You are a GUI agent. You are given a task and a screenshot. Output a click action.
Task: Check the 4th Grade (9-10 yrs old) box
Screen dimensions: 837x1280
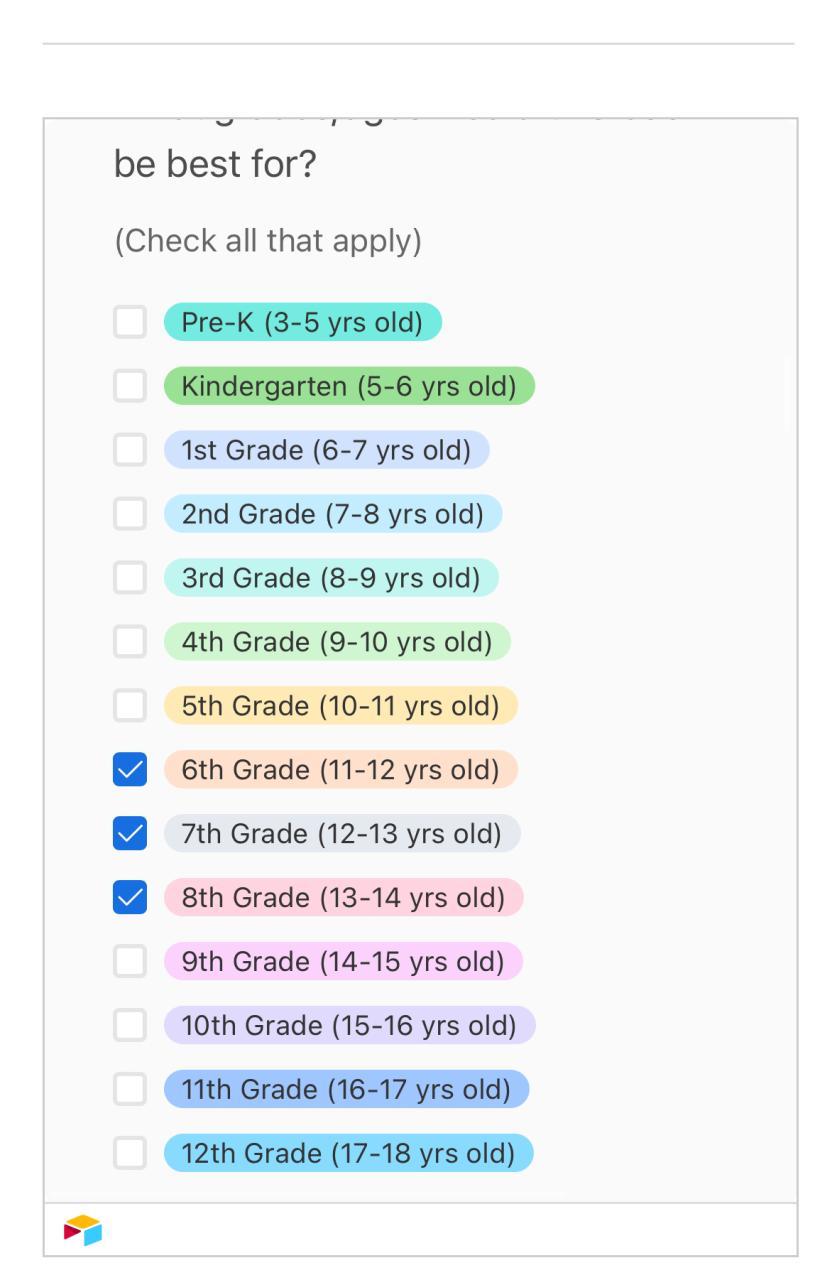130,642
